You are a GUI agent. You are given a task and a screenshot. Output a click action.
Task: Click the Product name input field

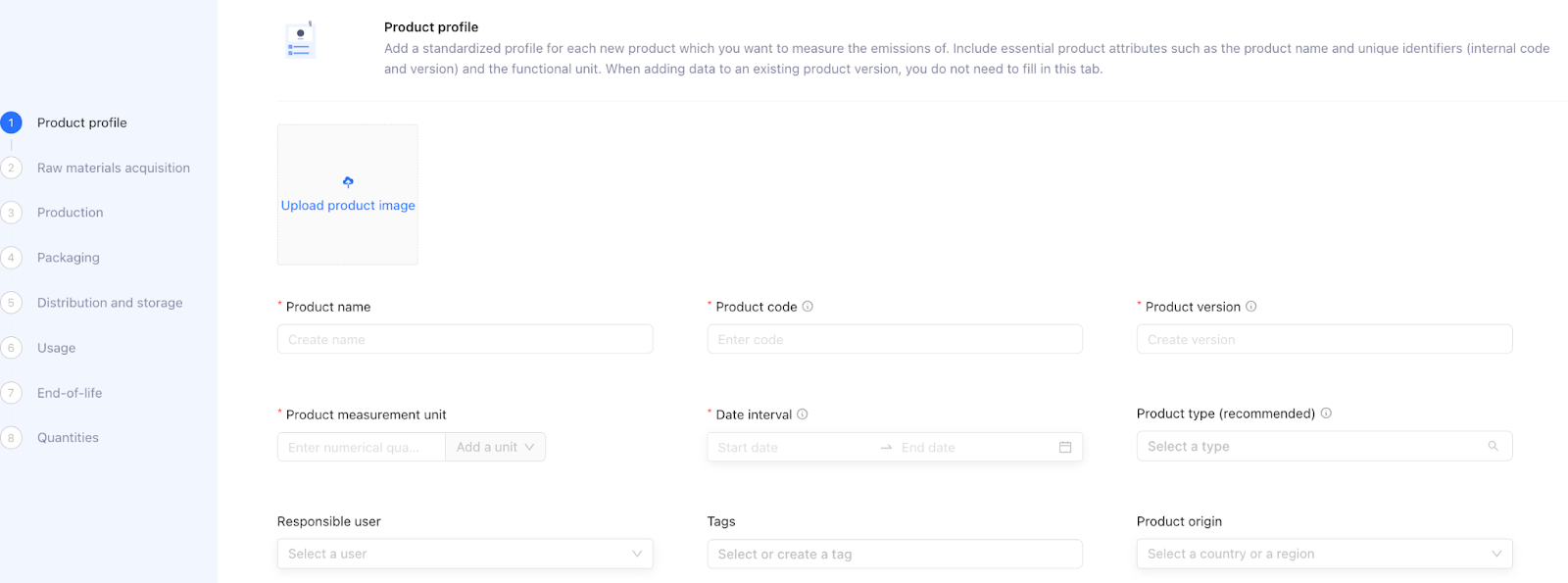465,340
